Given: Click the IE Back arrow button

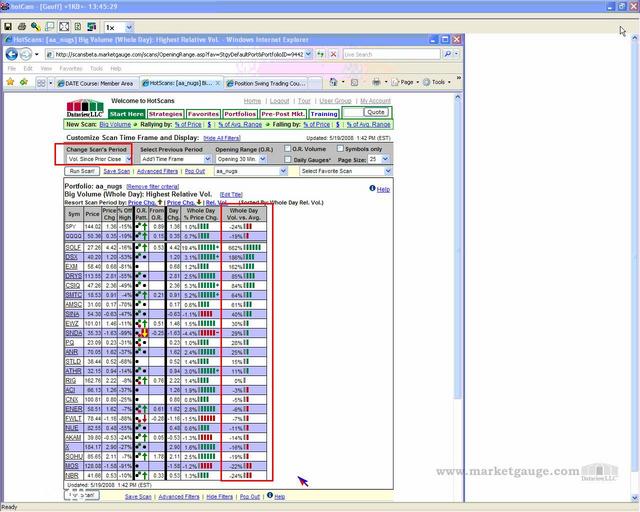Looking at the screenshot, I should click(12, 54).
